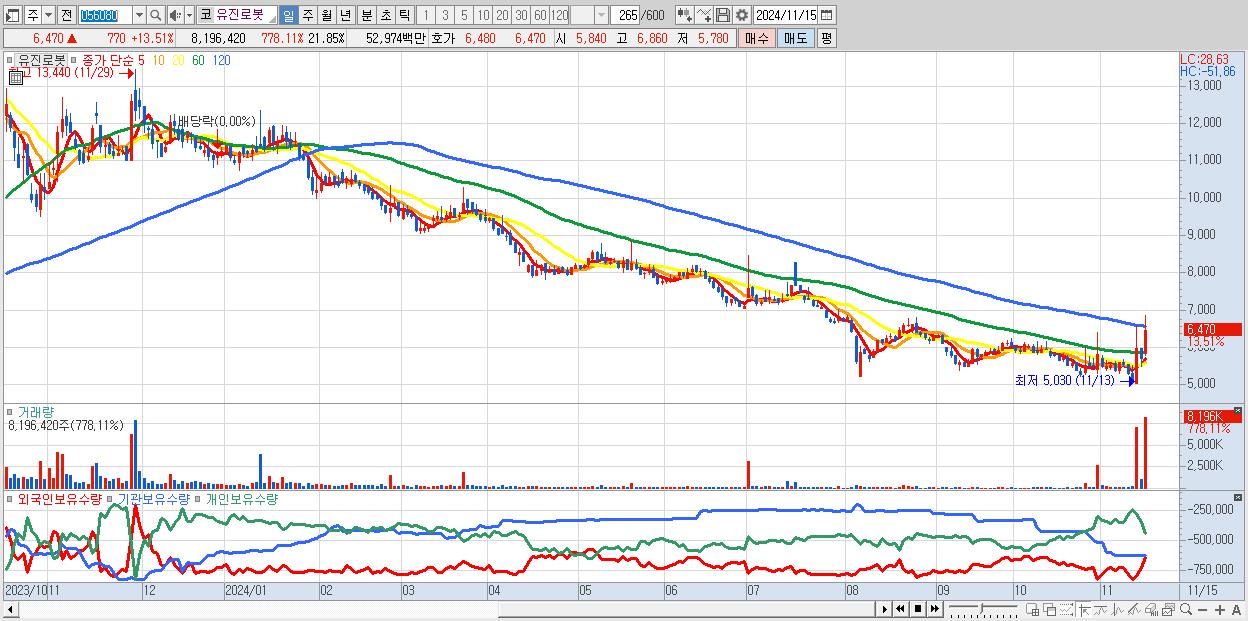Select the 120 interval button

pos(559,16)
